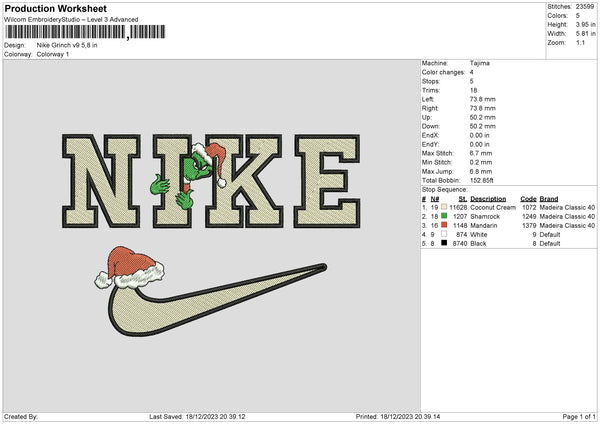Click the Width value '5.81 in'
The height and width of the screenshot is (424, 600).
pos(585,34)
